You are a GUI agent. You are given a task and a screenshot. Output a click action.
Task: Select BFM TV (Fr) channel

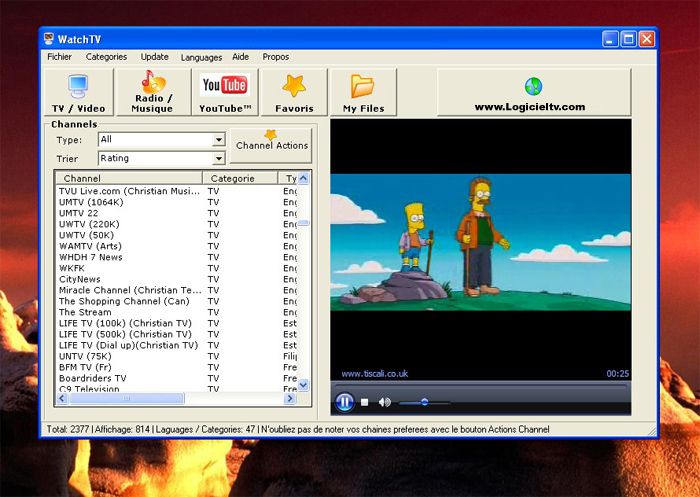click(177, 368)
